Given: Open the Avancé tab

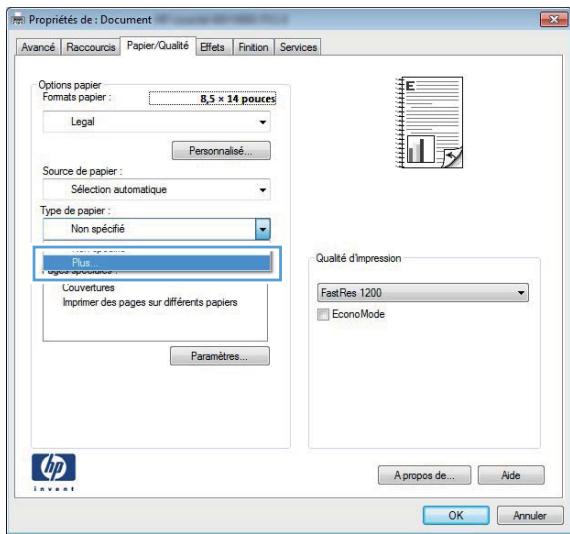Looking at the screenshot, I should [38, 47].
